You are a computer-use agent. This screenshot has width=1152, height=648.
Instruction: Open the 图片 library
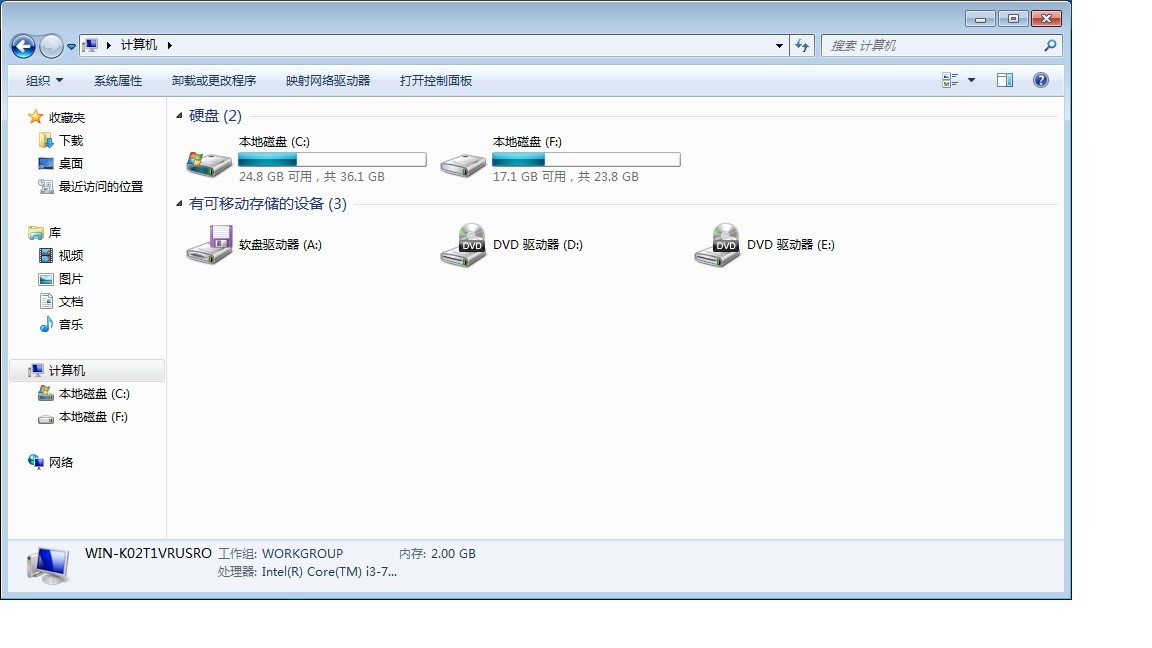tap(71, 278)
